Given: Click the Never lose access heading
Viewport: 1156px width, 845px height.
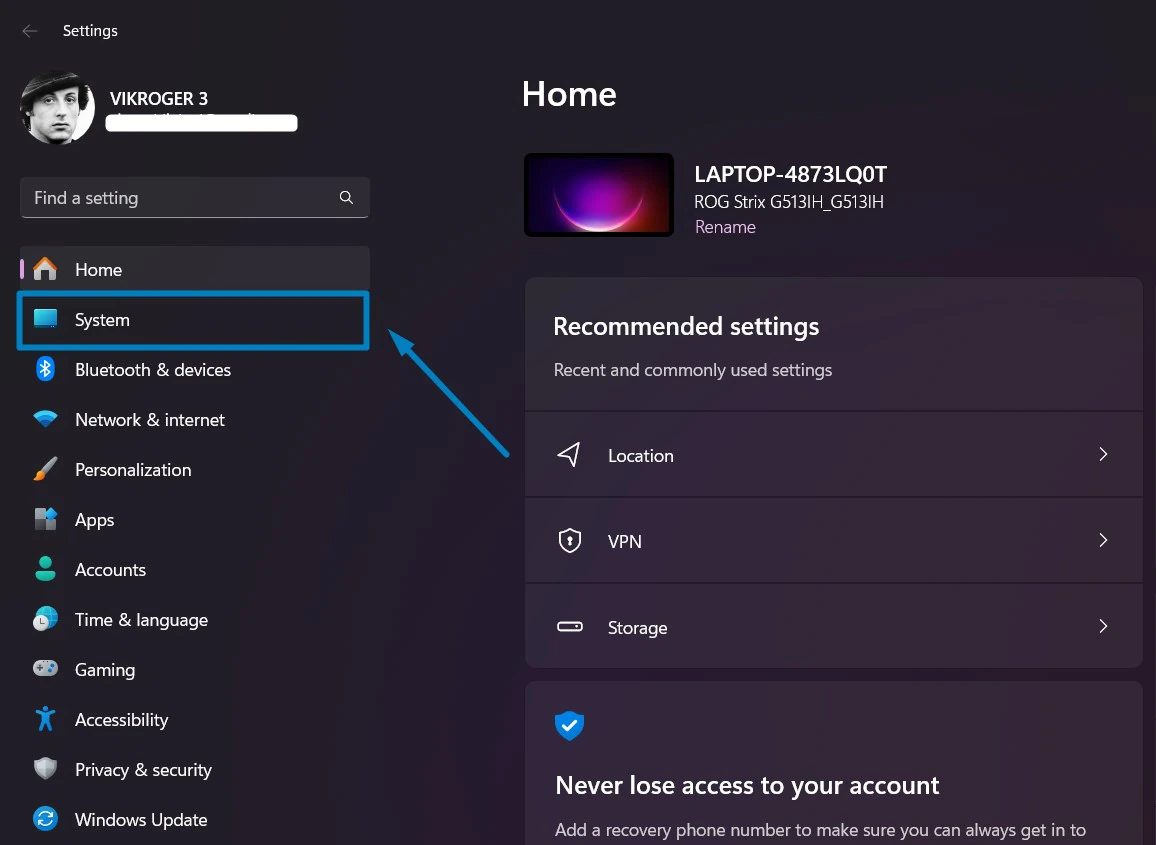Looking at the screenshot, I should click(x=747, y=786).
